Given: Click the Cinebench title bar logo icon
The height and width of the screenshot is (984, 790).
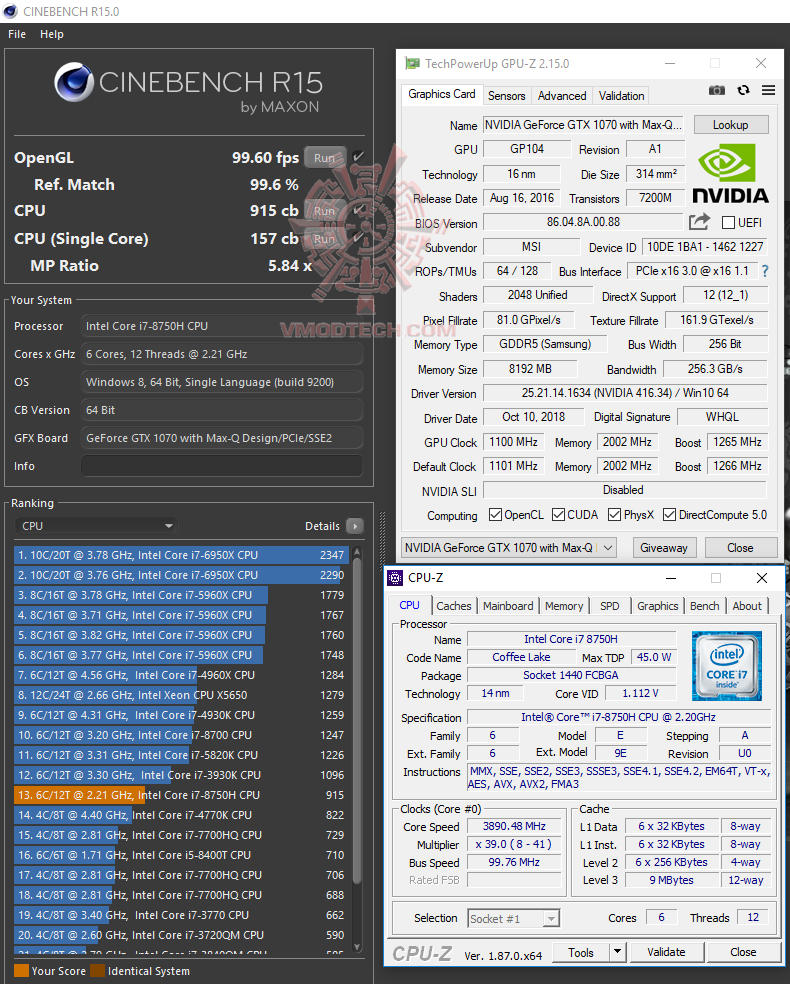Looking at the screenshot, I should pos(11,11).
